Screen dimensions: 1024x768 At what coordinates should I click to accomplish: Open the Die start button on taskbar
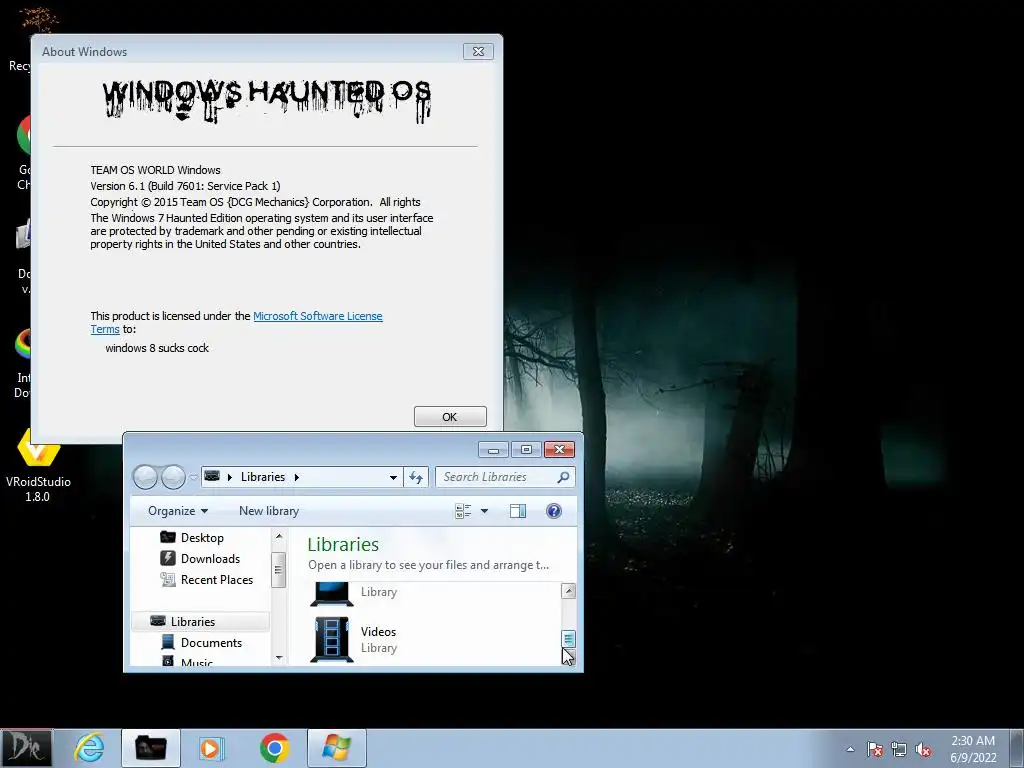pyautogui.click(x=26, y=748)
